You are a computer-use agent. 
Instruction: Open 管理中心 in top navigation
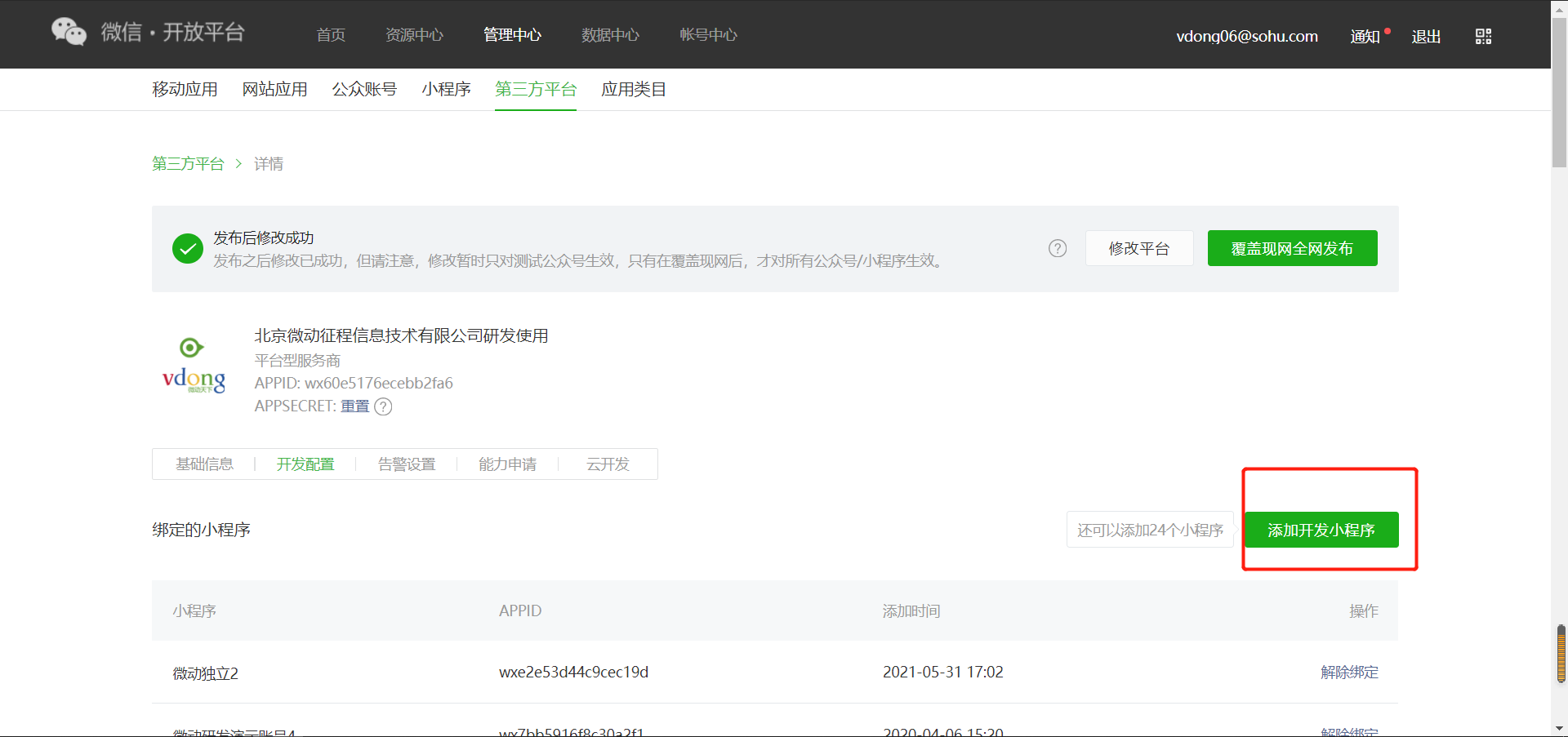tap(512, 34)
